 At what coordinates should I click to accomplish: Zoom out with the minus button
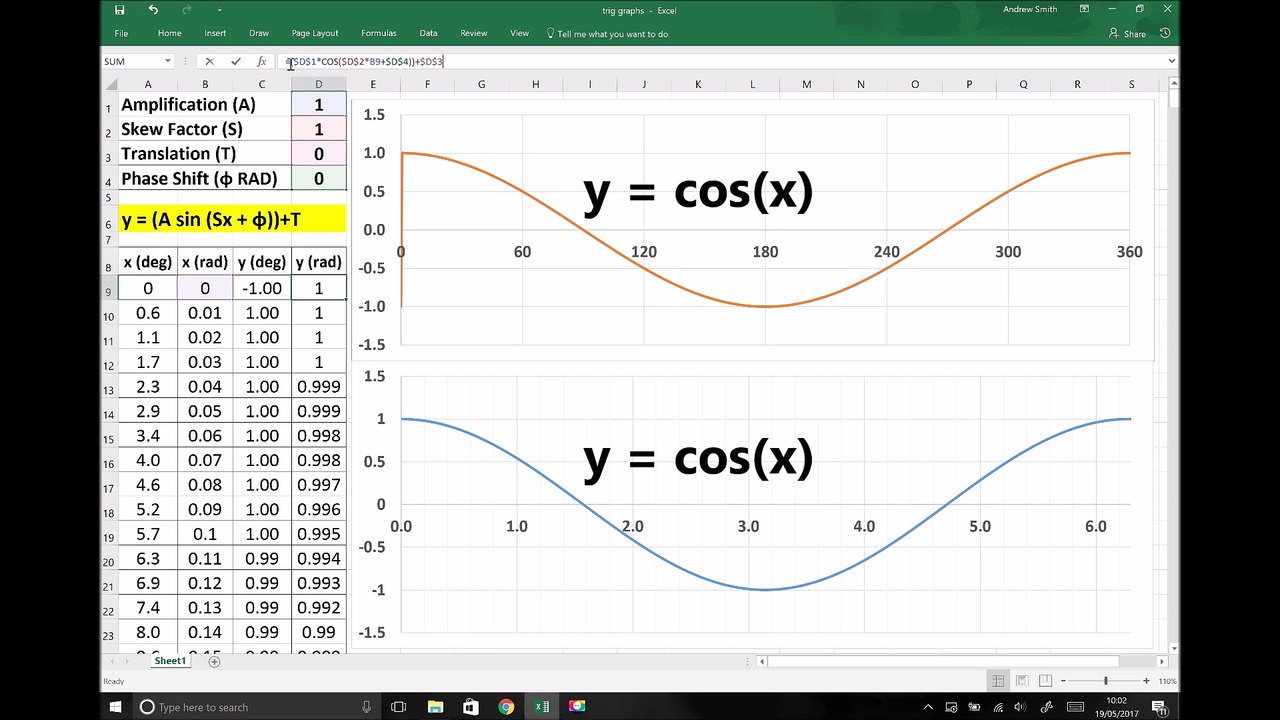(x=1064, y=681)
